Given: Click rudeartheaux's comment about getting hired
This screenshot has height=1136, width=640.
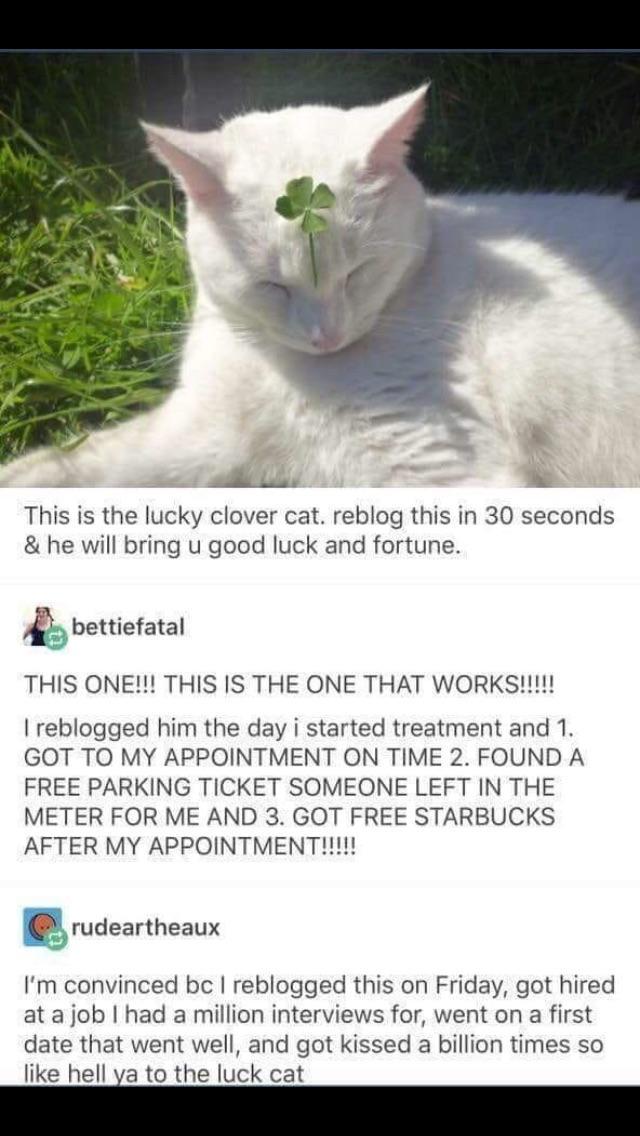Looking at the screenshot, I should tap(319, 1028).
